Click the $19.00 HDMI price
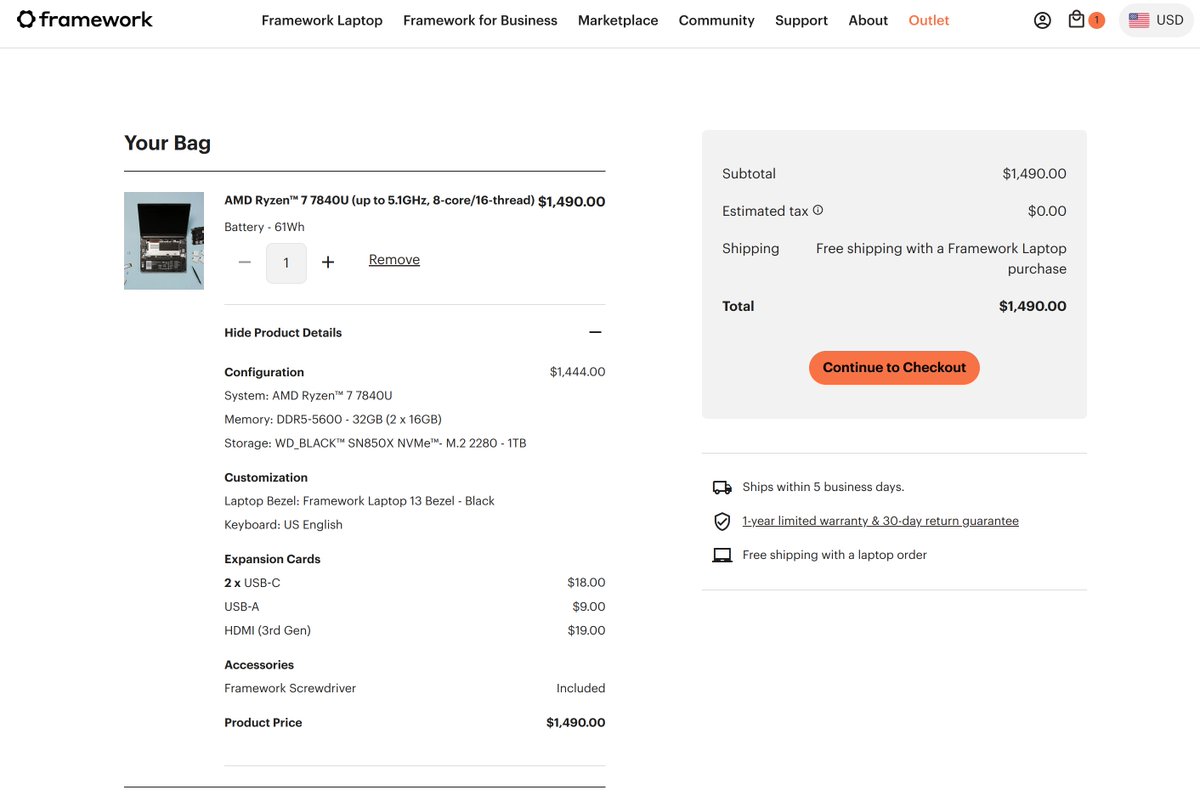The image size is (1200, 807). (x=586, y=631)
